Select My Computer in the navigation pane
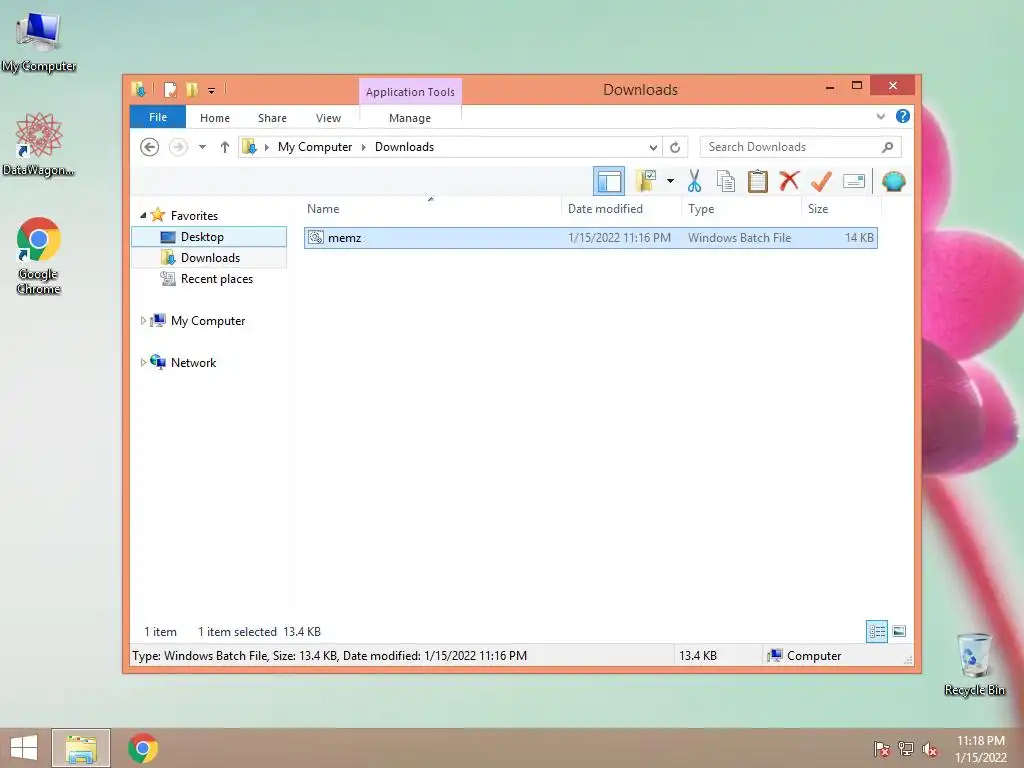The image size is (1024, 768). coord(208,321)
